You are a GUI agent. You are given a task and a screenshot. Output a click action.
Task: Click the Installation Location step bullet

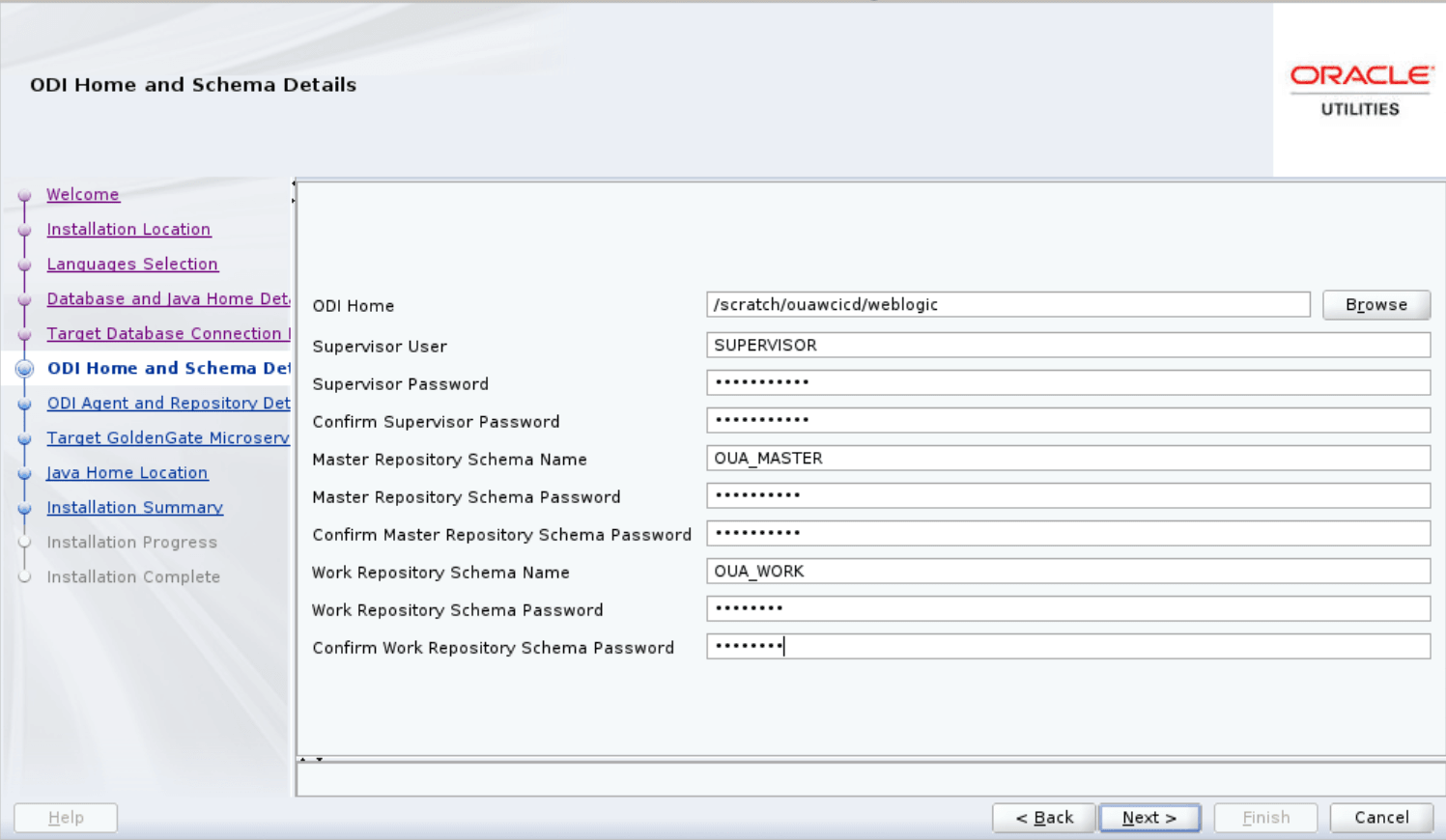[25, 230]
